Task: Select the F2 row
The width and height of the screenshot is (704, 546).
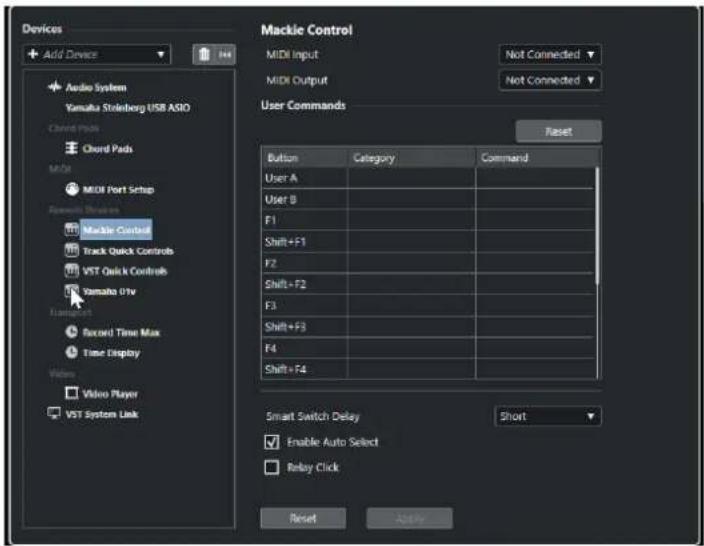Action: pyautogui.click(x=429, y=263)
